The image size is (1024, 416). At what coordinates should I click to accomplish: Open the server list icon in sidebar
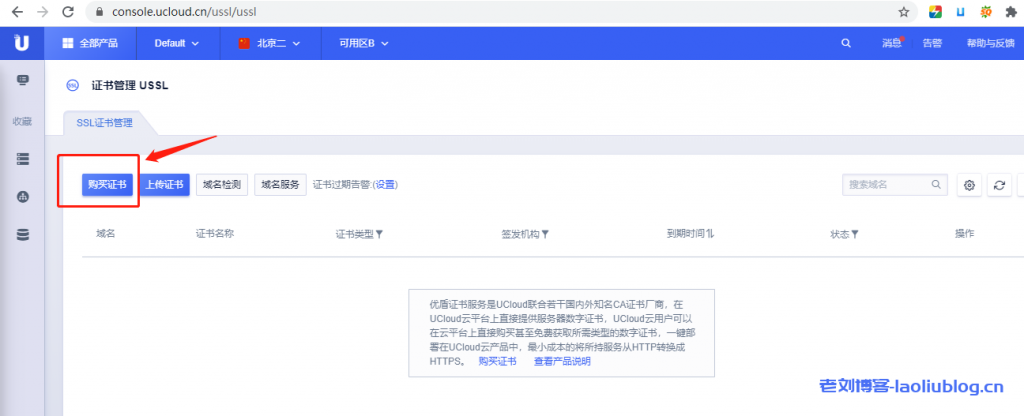pyautogui.click(x=22, y=159)
